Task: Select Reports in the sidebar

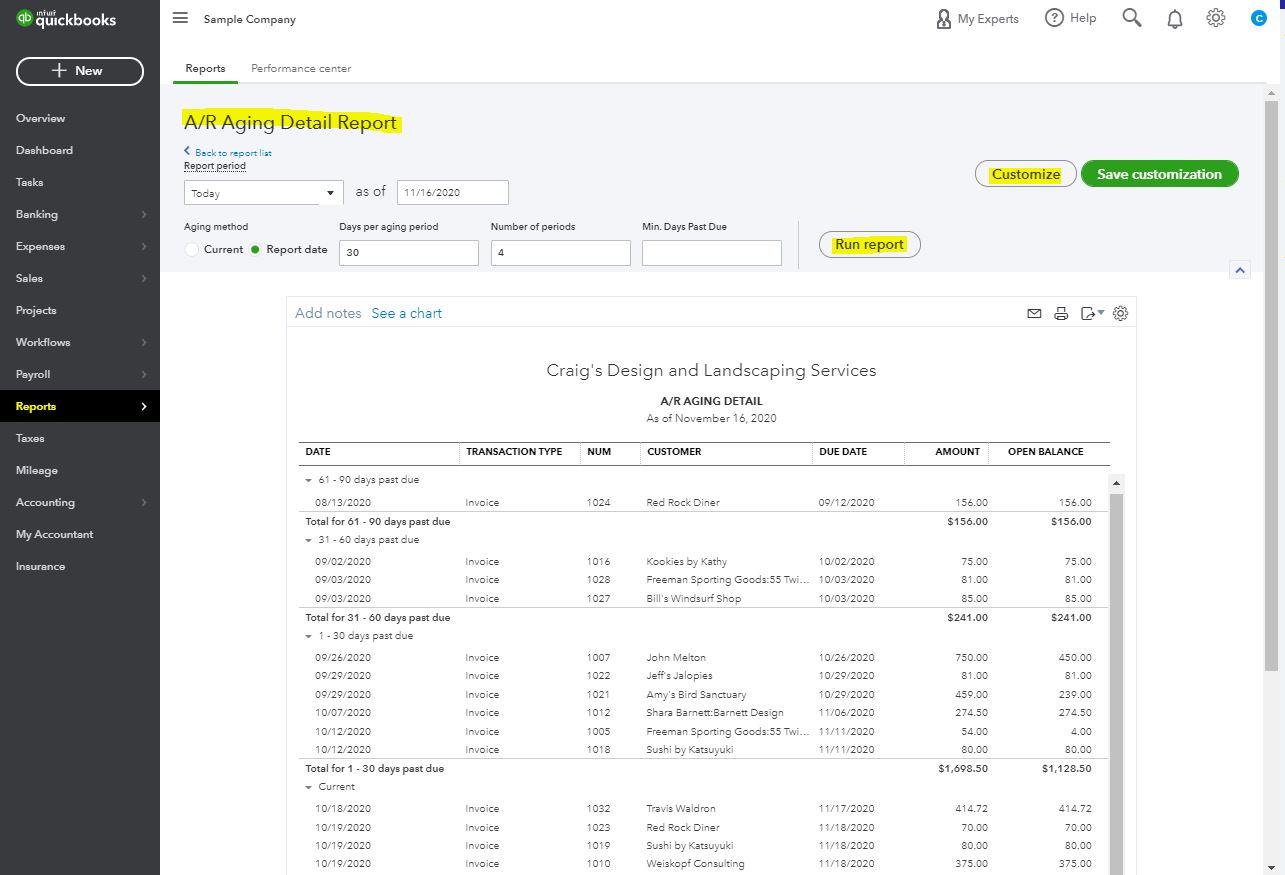Action: click(x=80, y=406)
